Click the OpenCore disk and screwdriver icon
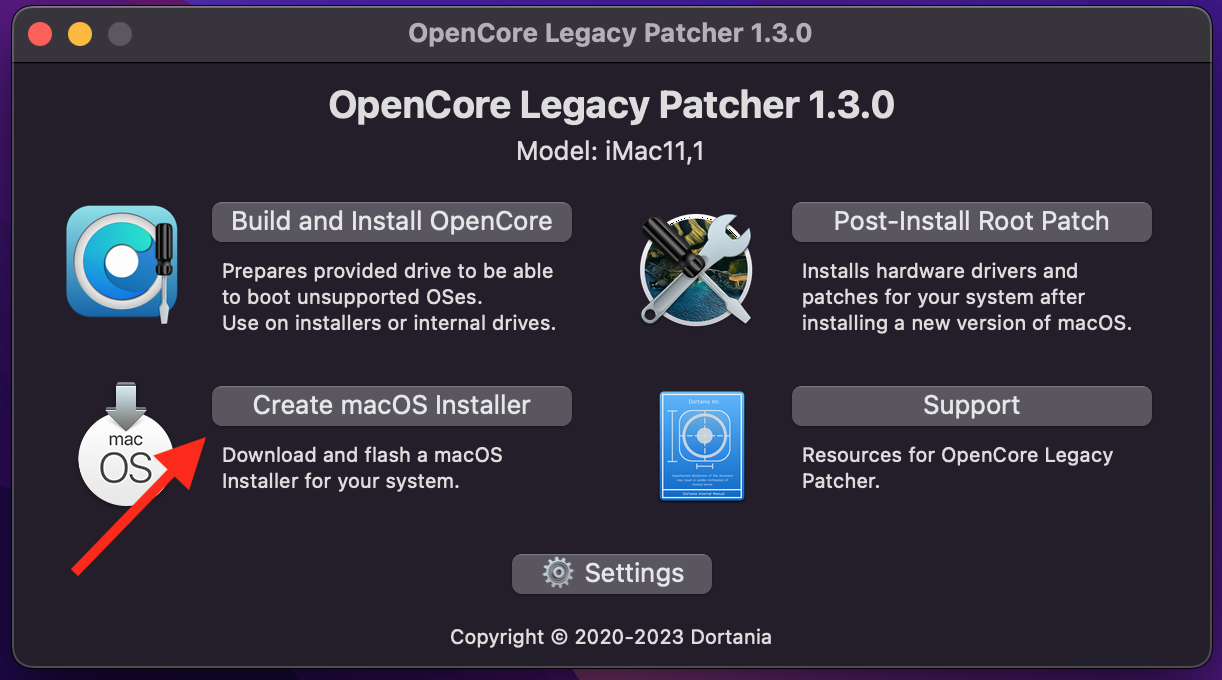The width and height of the screenshot is (1222, 680). click(122, 261)
